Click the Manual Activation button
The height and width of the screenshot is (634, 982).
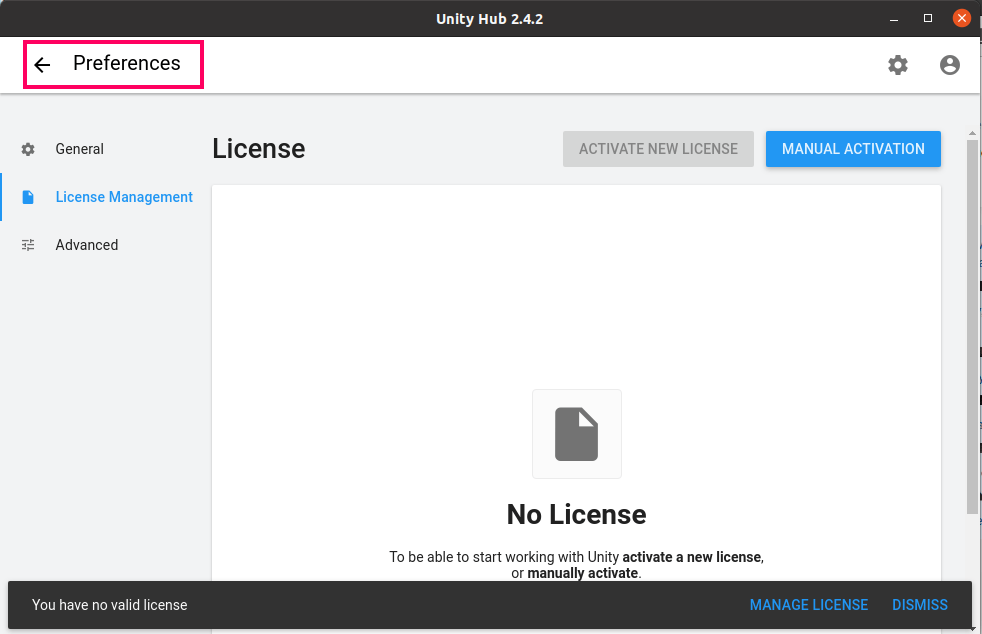853,149
